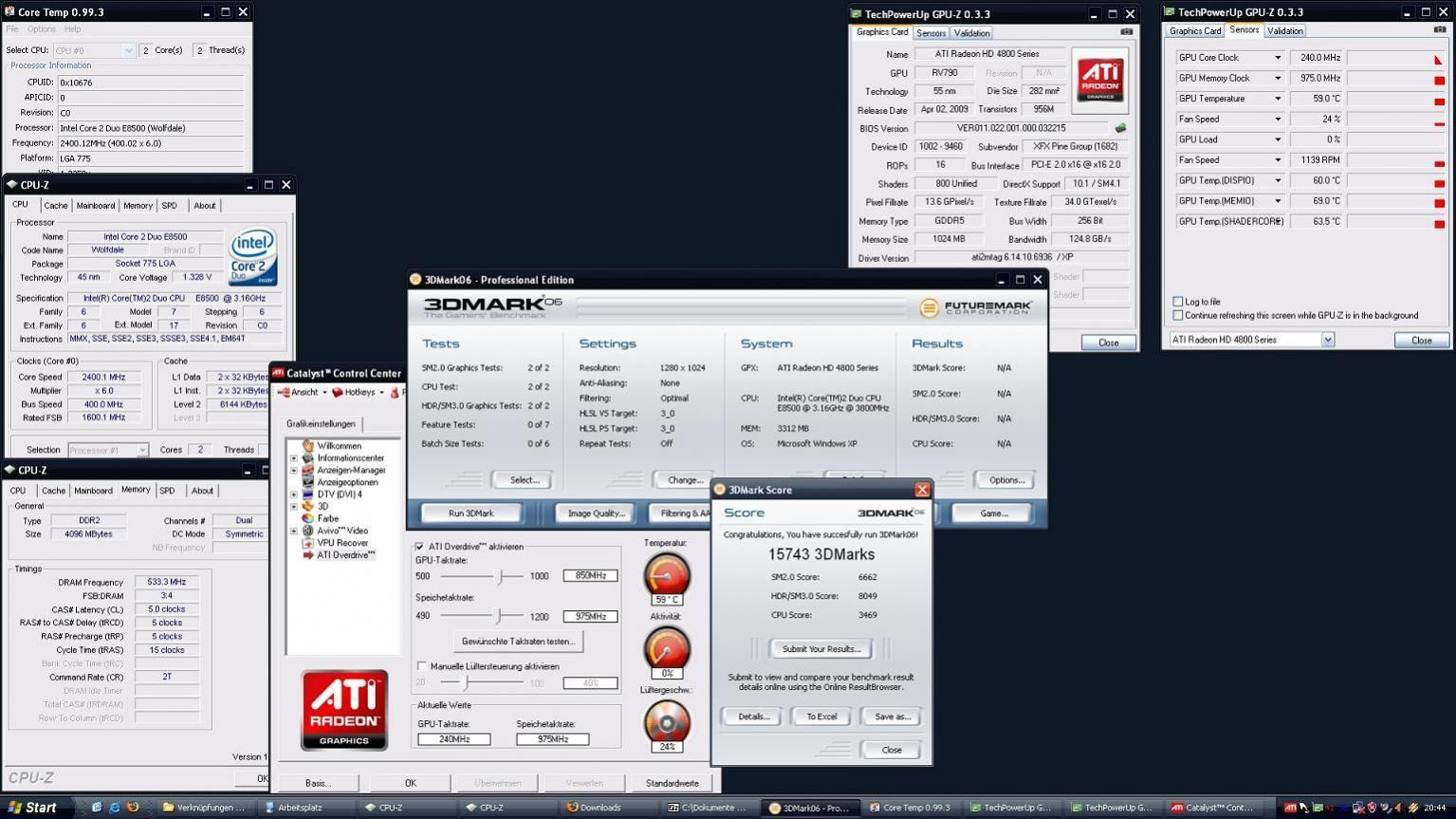Expand the Anzeigen-Manager tree node
This screenshot has width=1456, height=819.
click(x=294, y=470)
